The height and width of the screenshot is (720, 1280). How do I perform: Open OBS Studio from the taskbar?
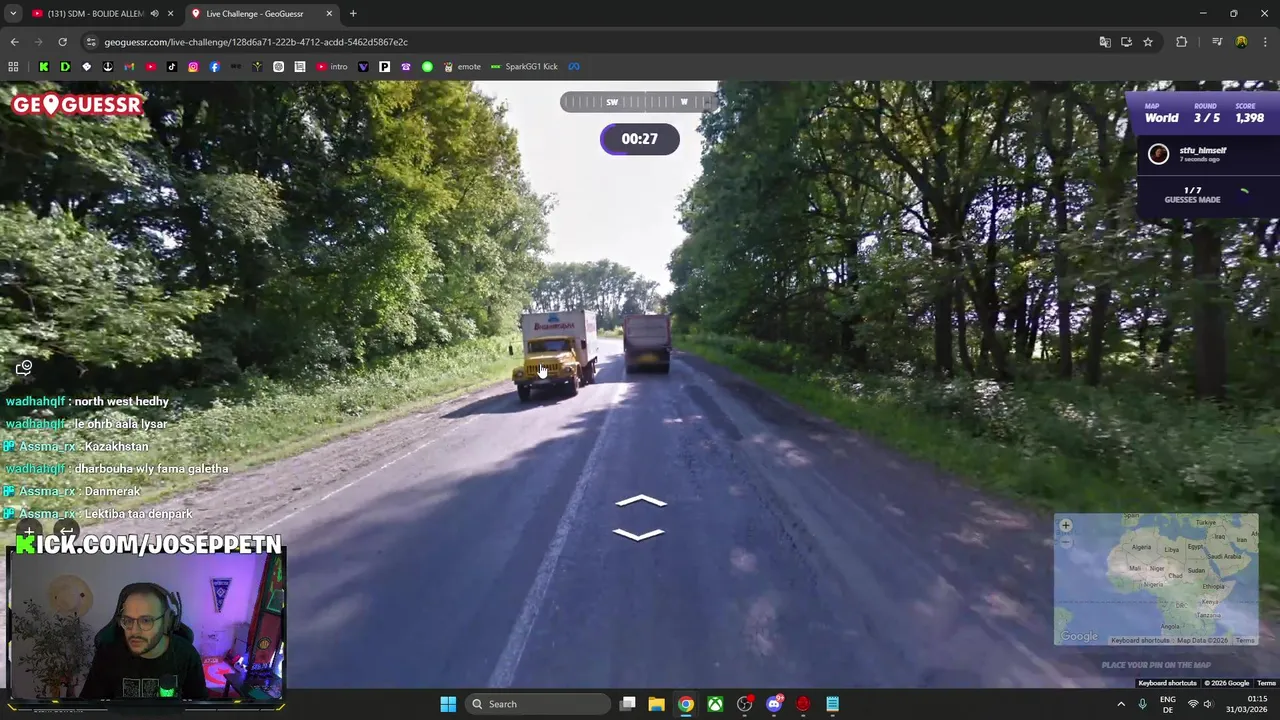coord(744,704)
